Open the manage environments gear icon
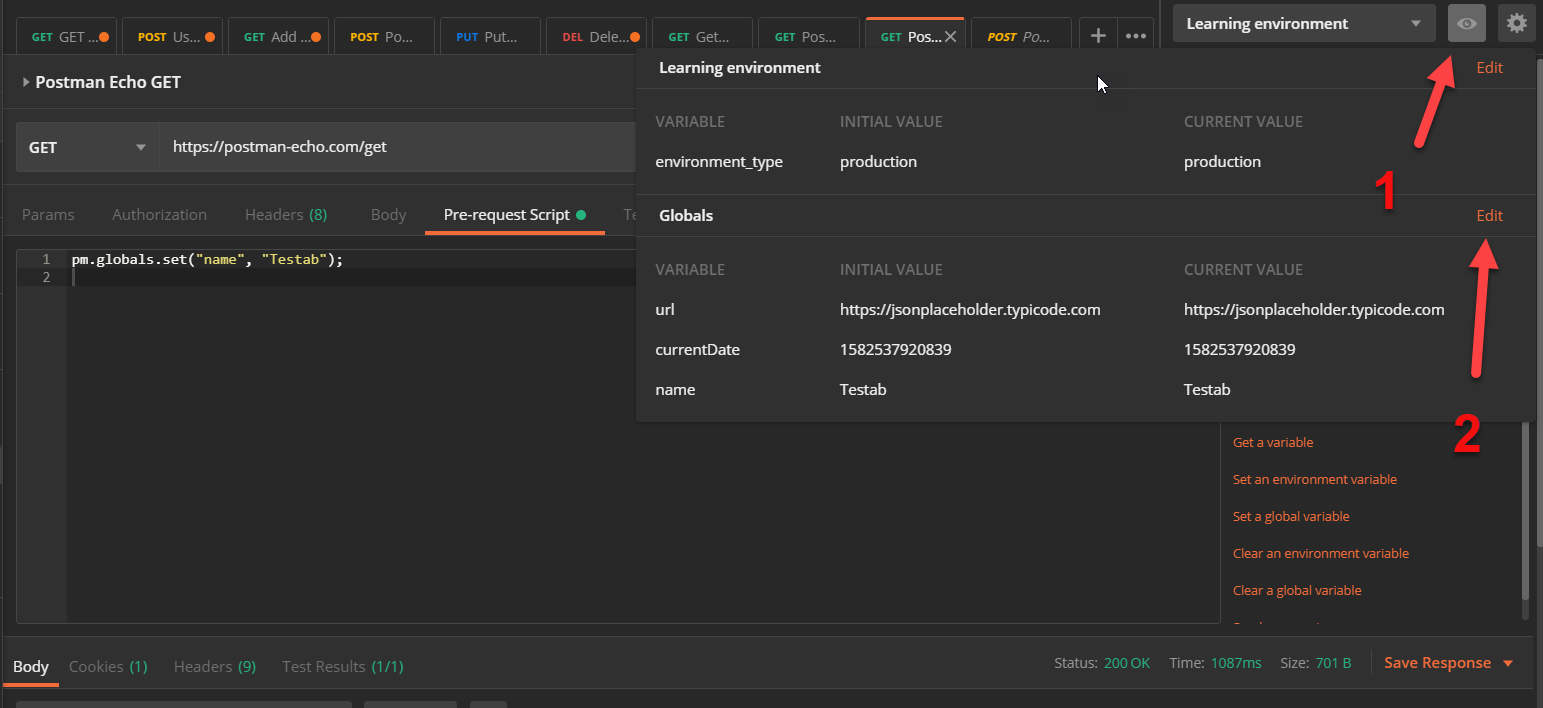This screenshot has width=1543, height=708. pos(1517,23)
